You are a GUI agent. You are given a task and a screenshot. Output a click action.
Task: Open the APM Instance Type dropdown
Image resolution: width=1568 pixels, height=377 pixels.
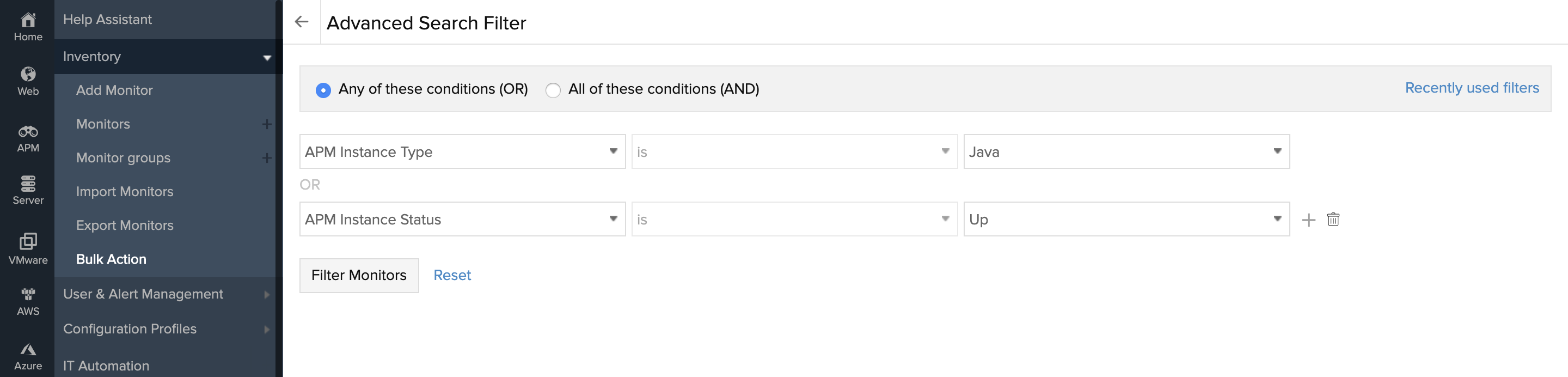point(462,151)
